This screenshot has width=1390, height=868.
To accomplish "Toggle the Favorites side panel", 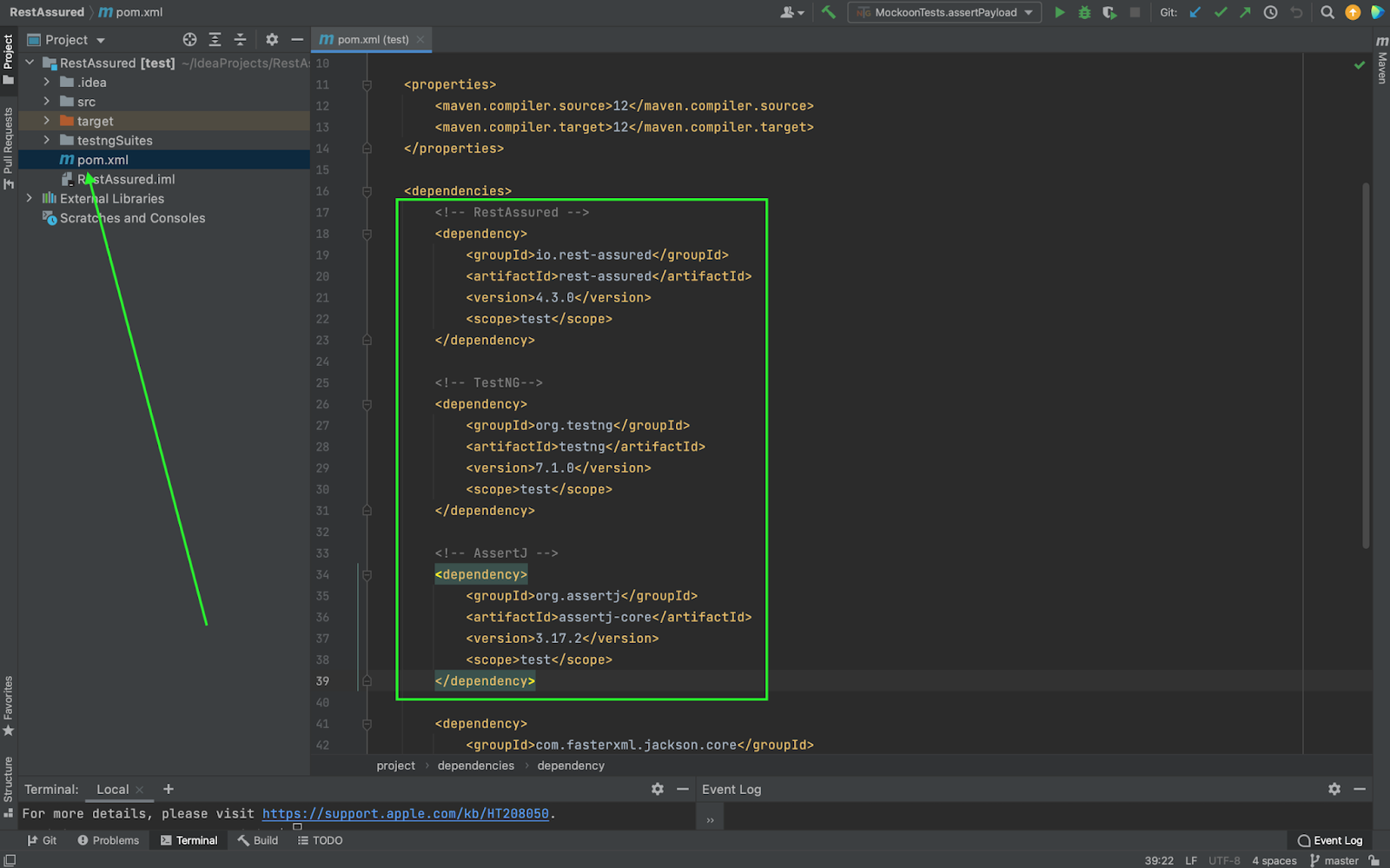I will pyautogui.click(x=8, y=705).
